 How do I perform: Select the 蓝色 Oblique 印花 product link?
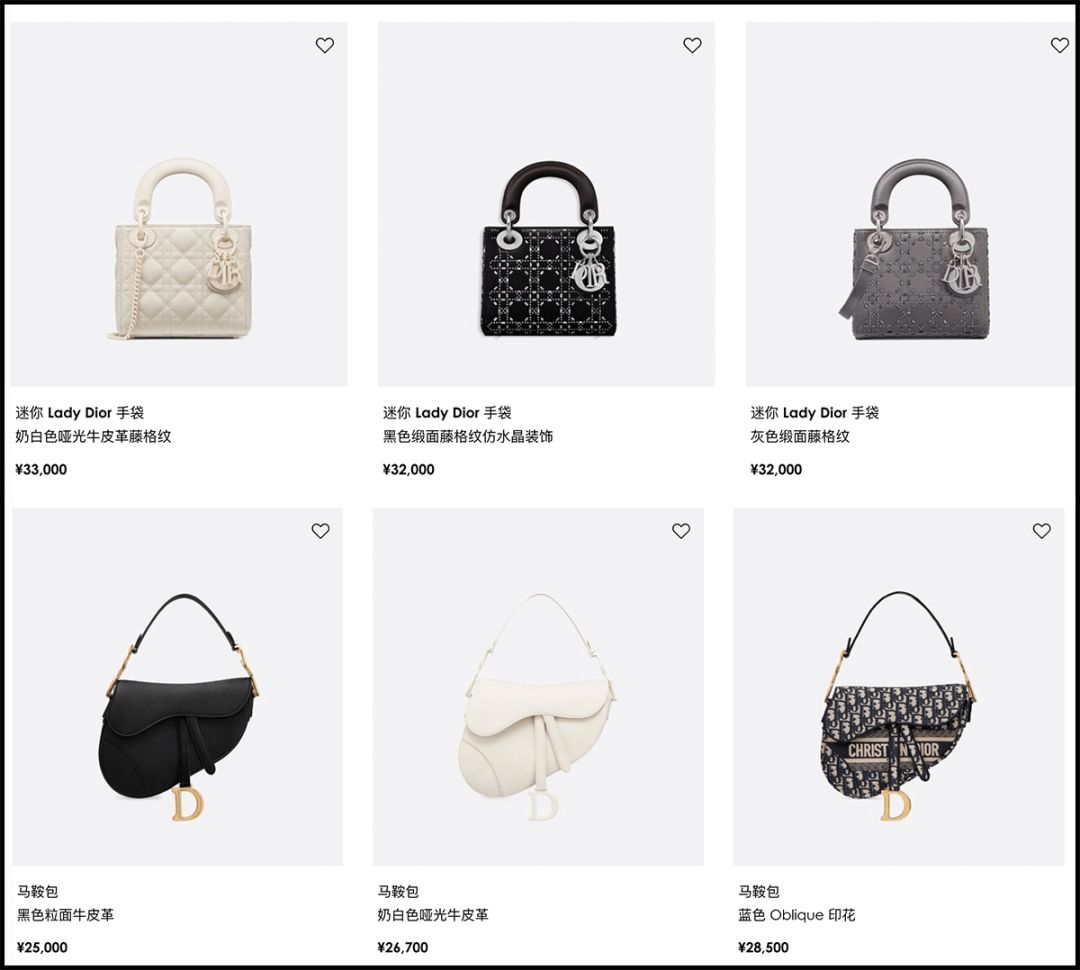click(796, 915)
